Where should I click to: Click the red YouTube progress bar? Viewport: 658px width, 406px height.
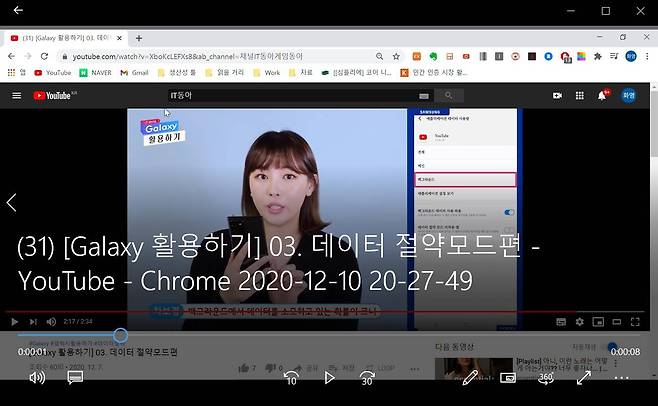point(324,312)
